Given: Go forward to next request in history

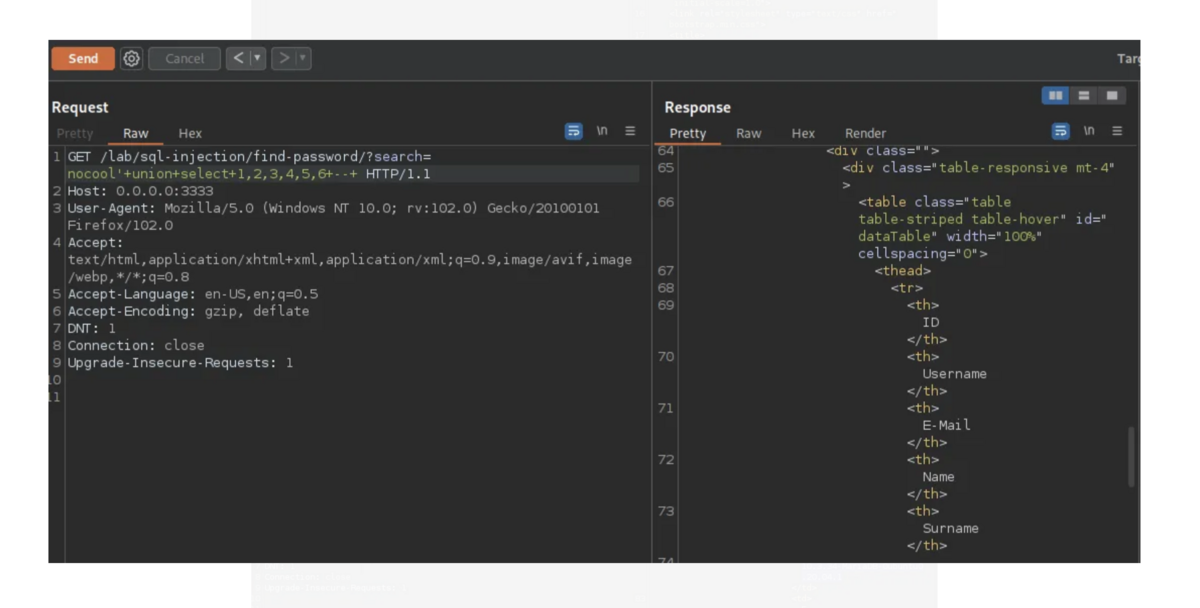Looking at the screenshot, I should 283,59.
